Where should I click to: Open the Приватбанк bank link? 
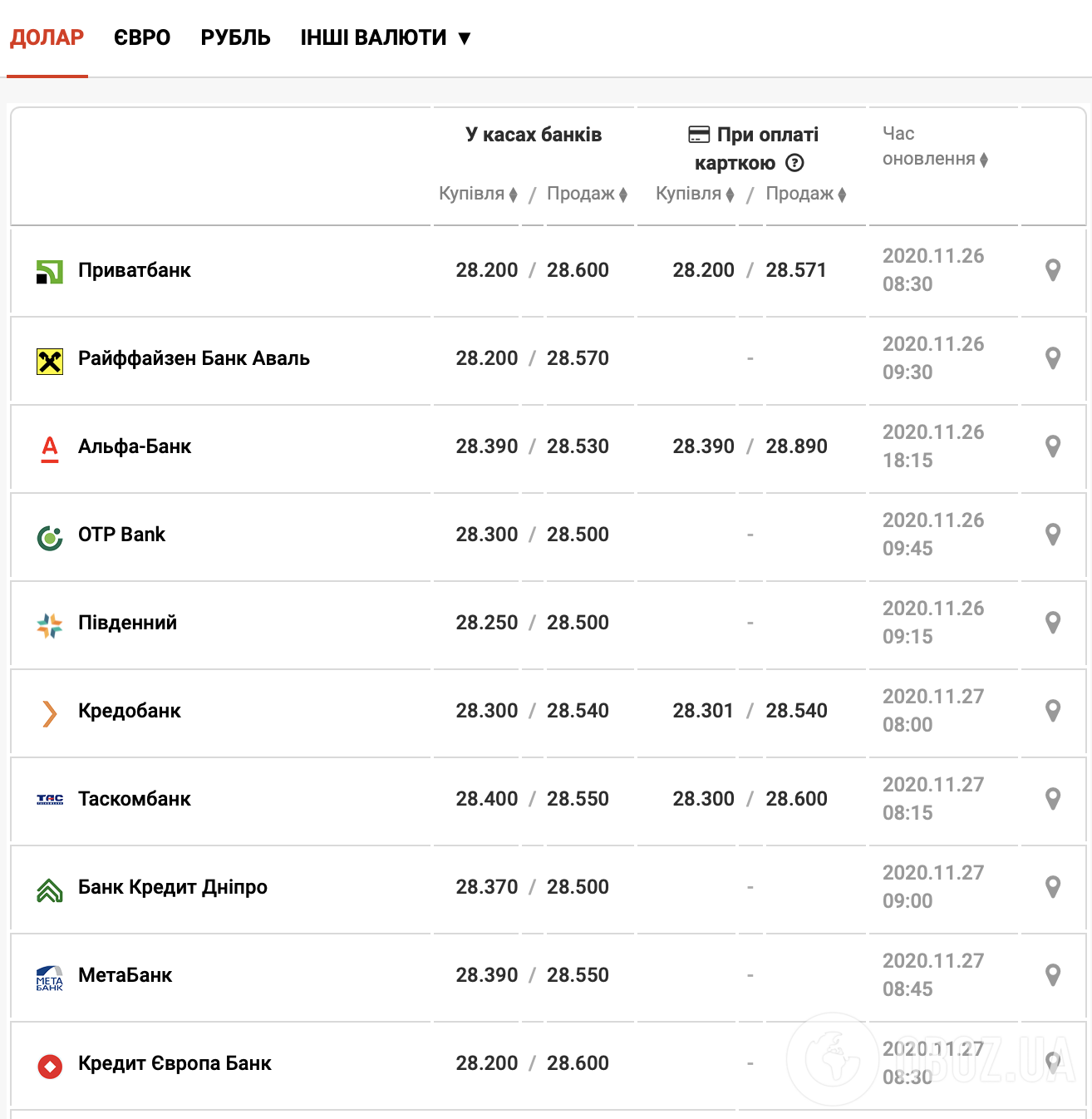click(135, 270)
